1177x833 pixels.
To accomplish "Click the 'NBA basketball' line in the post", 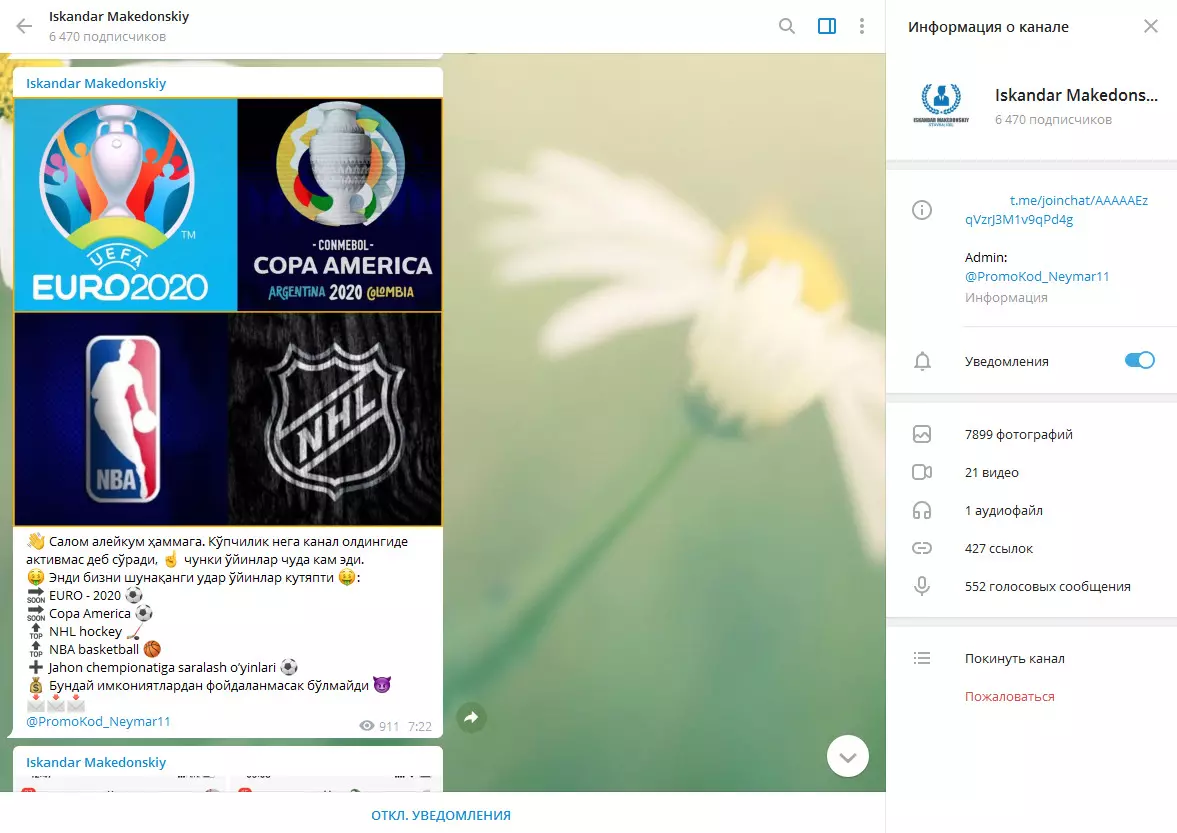I will point(94,650).
